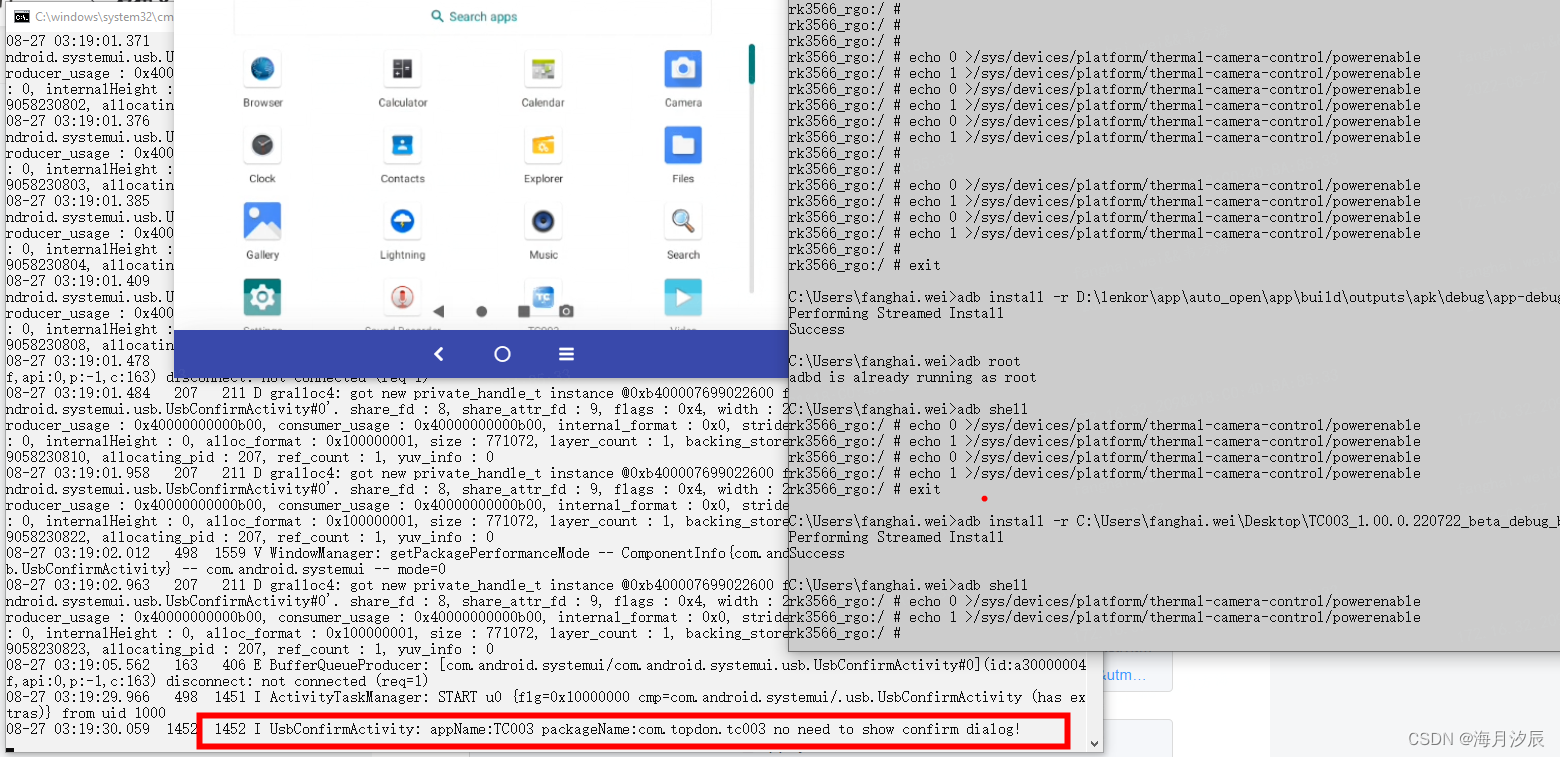Open the Gallery app
Viewport: 1560px width, 757px height.
click(262, 222)
